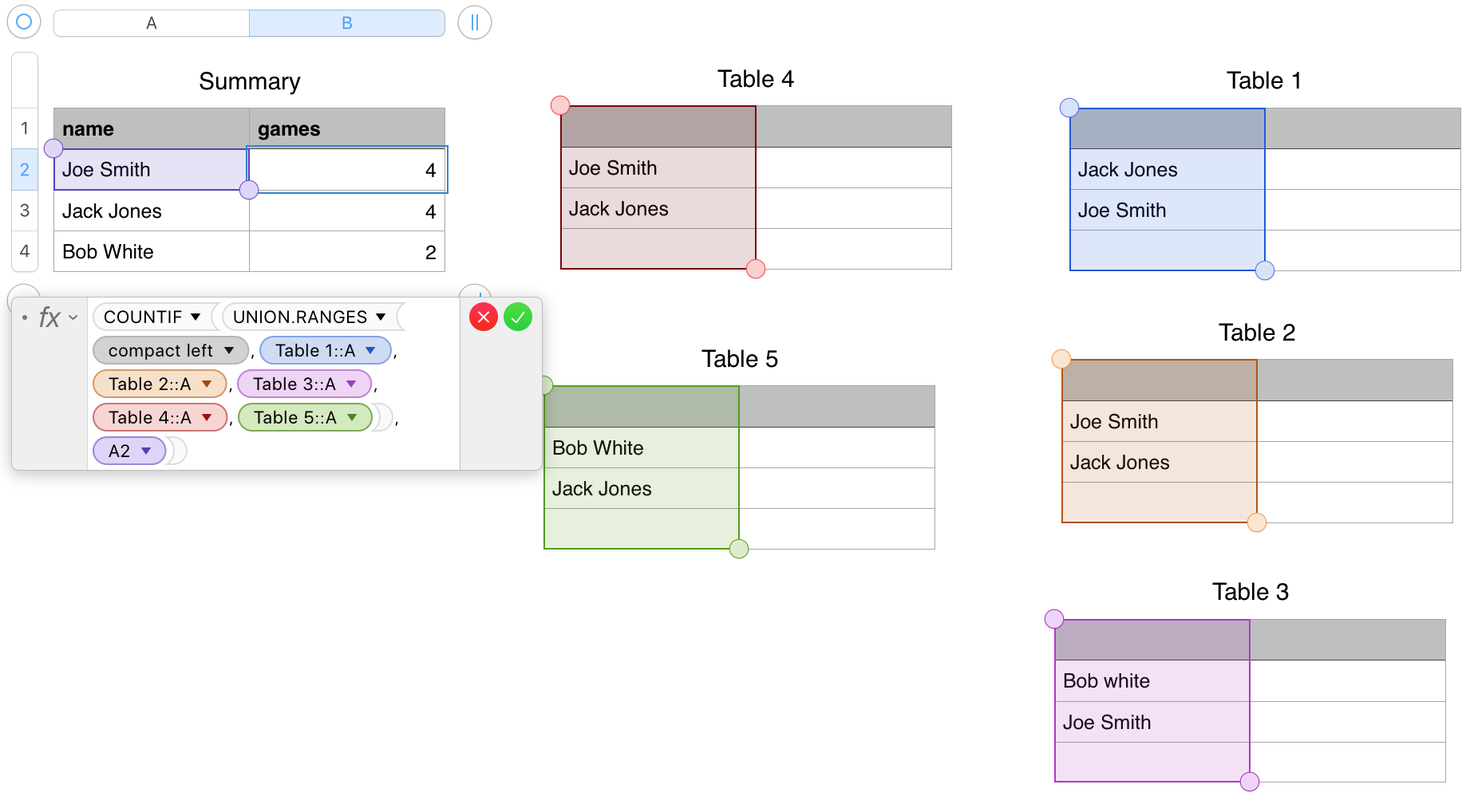Screen dimensions: 1470x812
Task: Click the purple selection handle beside Joe Smith row
Action: click(53, 148)
